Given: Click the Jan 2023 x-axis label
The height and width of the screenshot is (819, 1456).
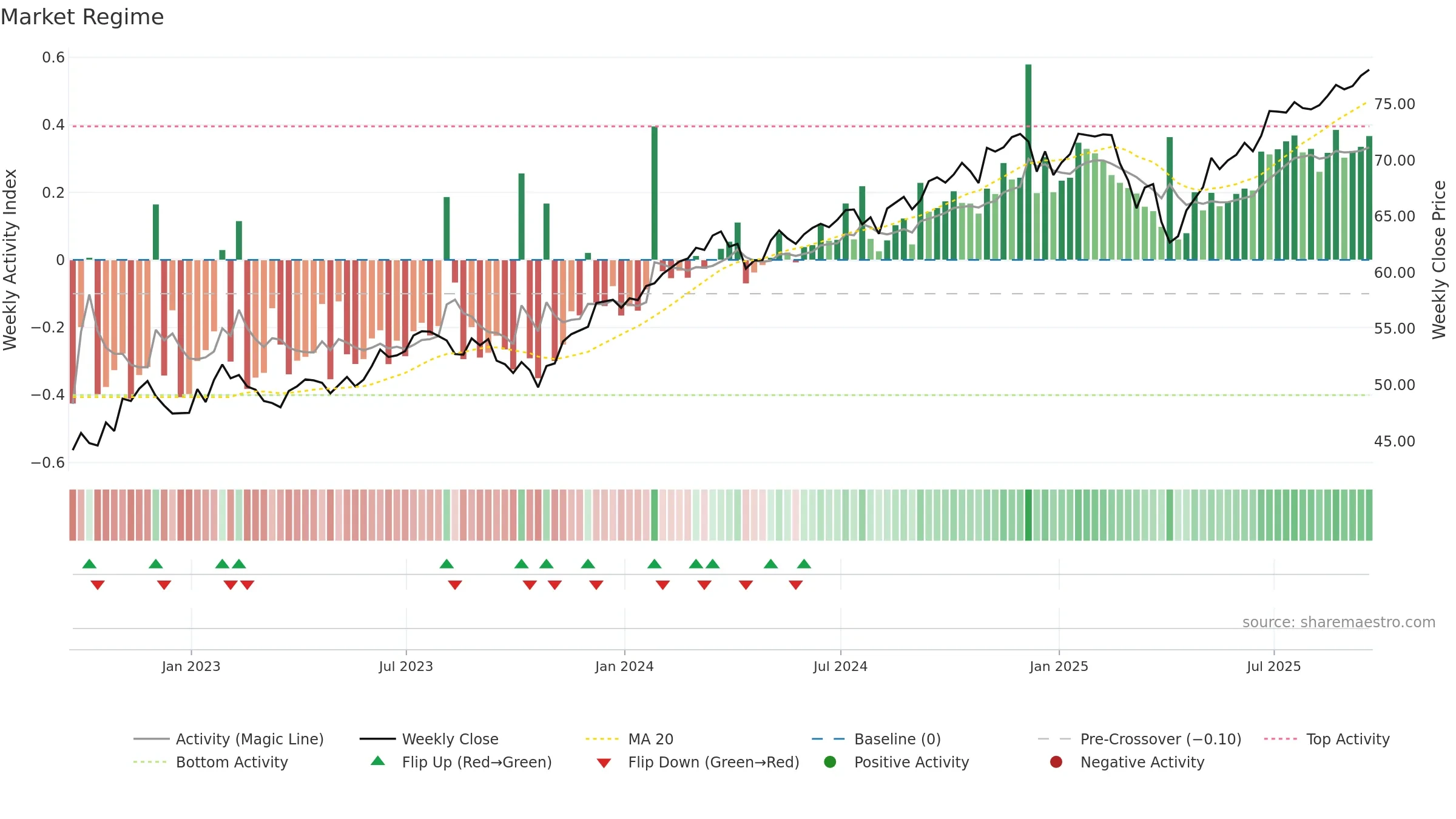Looking at the screenshot, I should coord(191,666).
